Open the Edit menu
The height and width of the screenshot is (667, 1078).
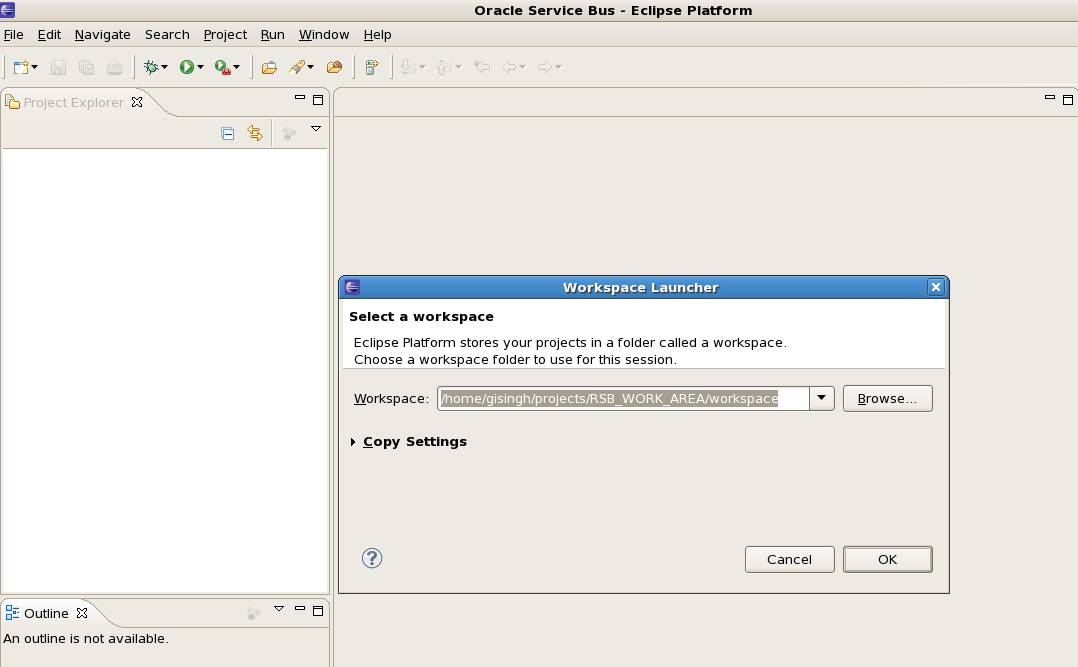click(49, 34)
